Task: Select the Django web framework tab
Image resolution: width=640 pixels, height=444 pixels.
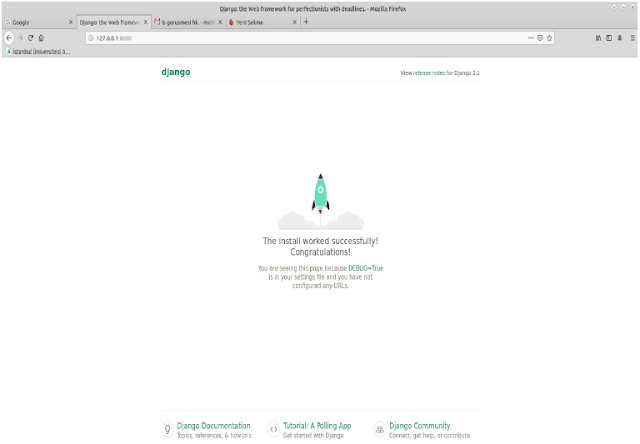Action: tap(113, 22)
